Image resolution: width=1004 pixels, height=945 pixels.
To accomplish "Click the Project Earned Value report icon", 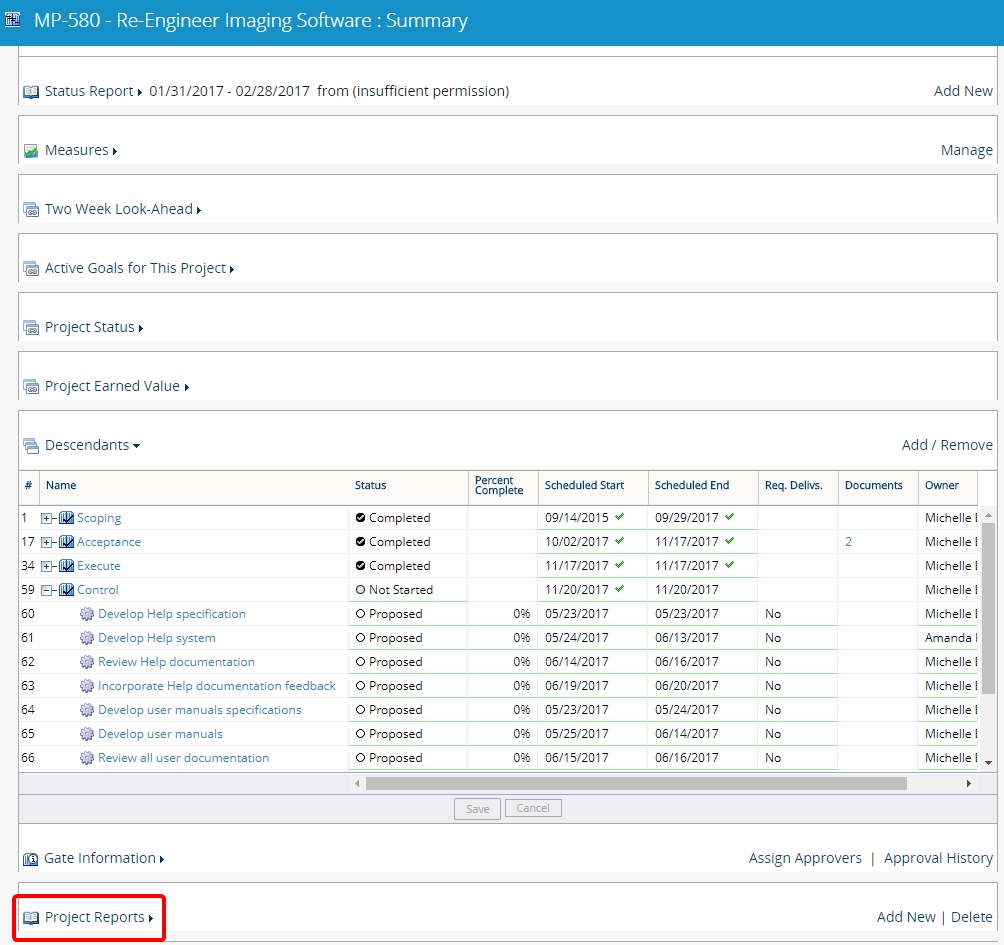I will [29, 386].
